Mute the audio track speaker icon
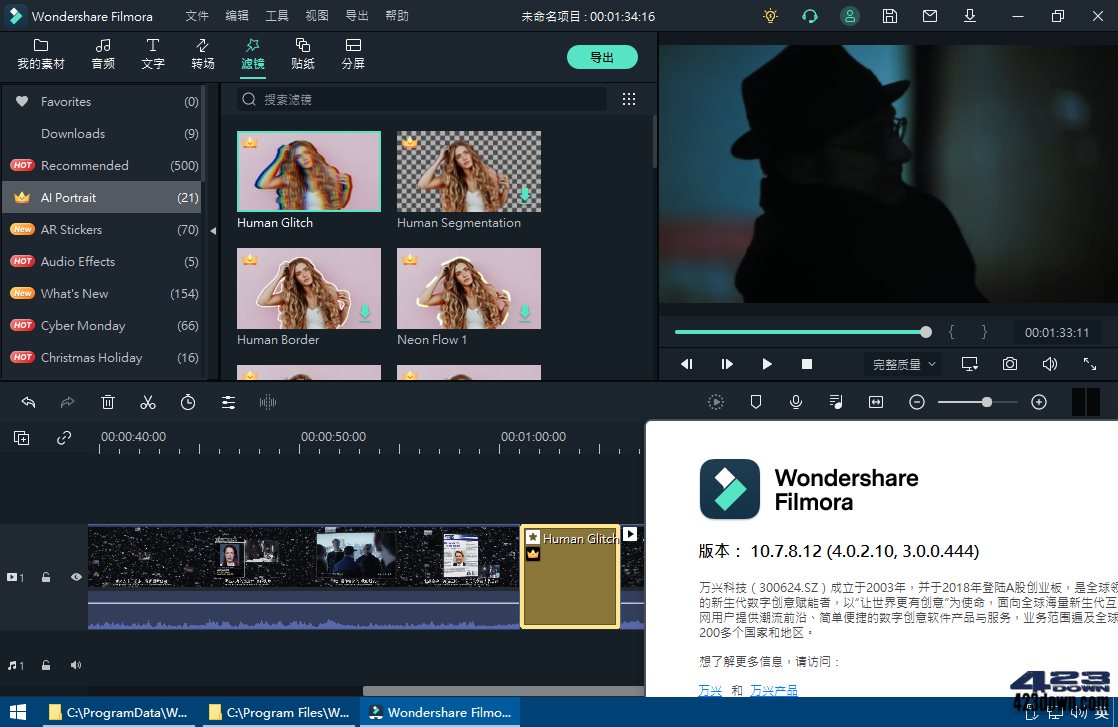 click(76, 664)
